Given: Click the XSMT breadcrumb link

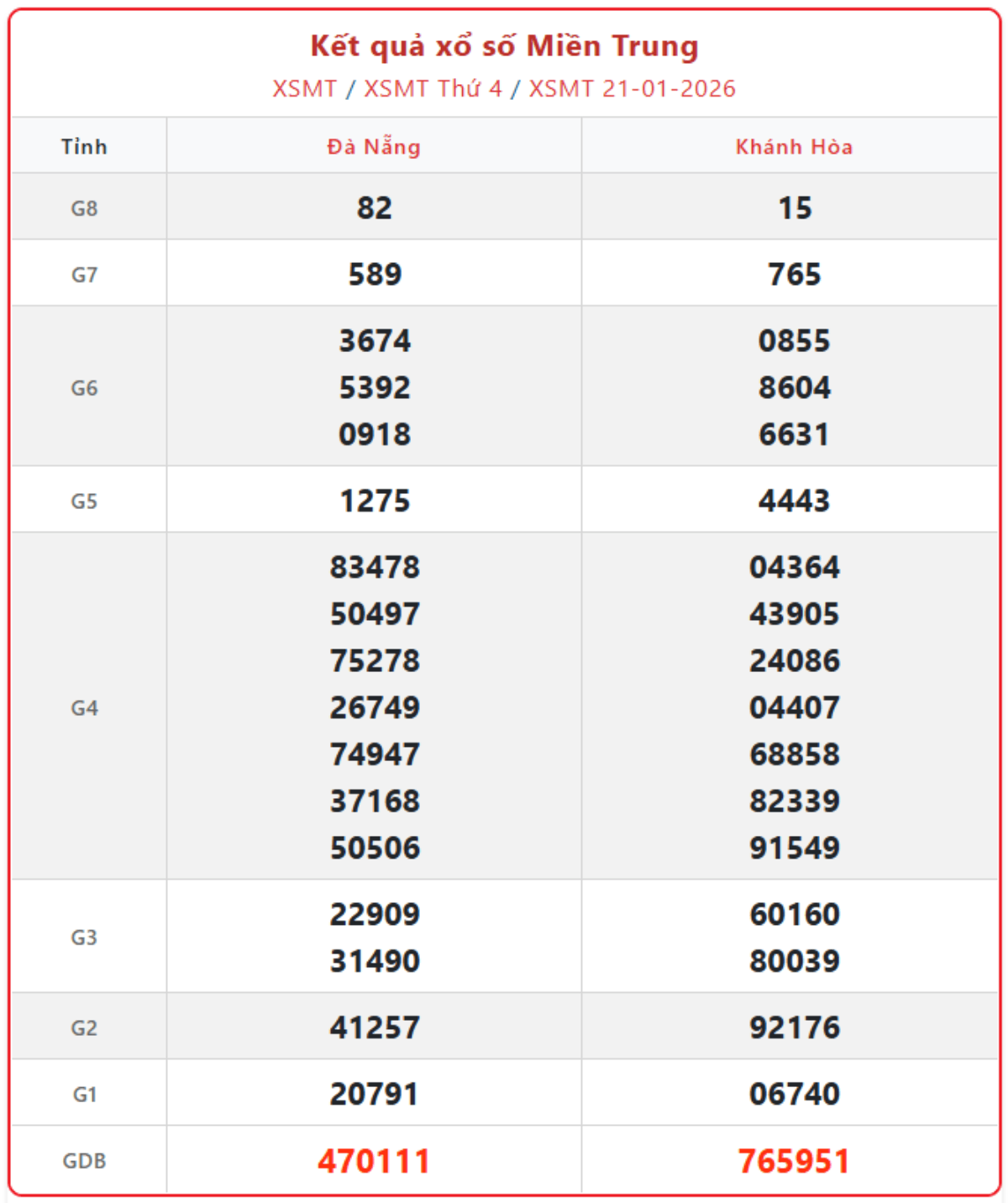Looking at the screenshot, I should tap(304, 88).
